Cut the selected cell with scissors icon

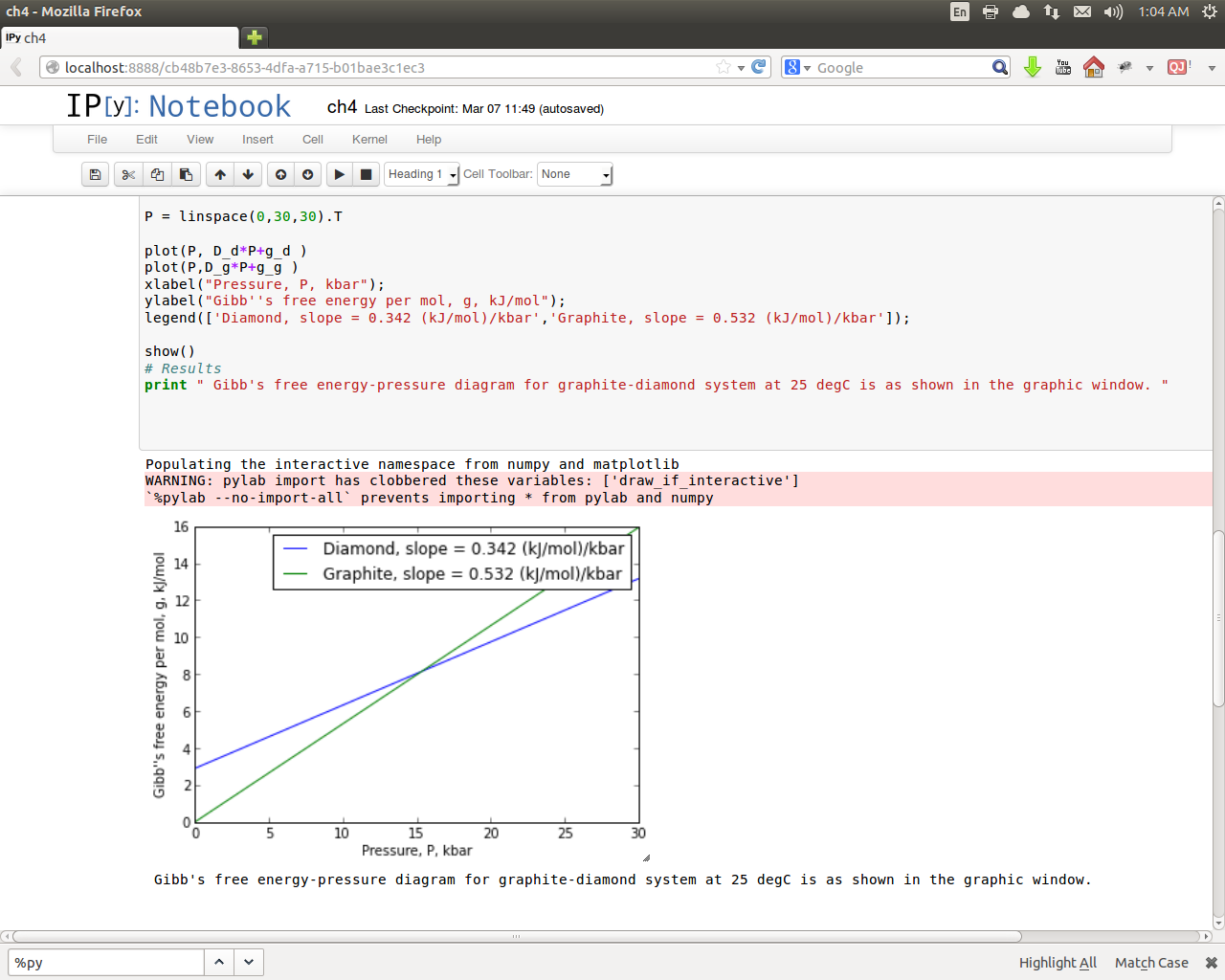128,174
